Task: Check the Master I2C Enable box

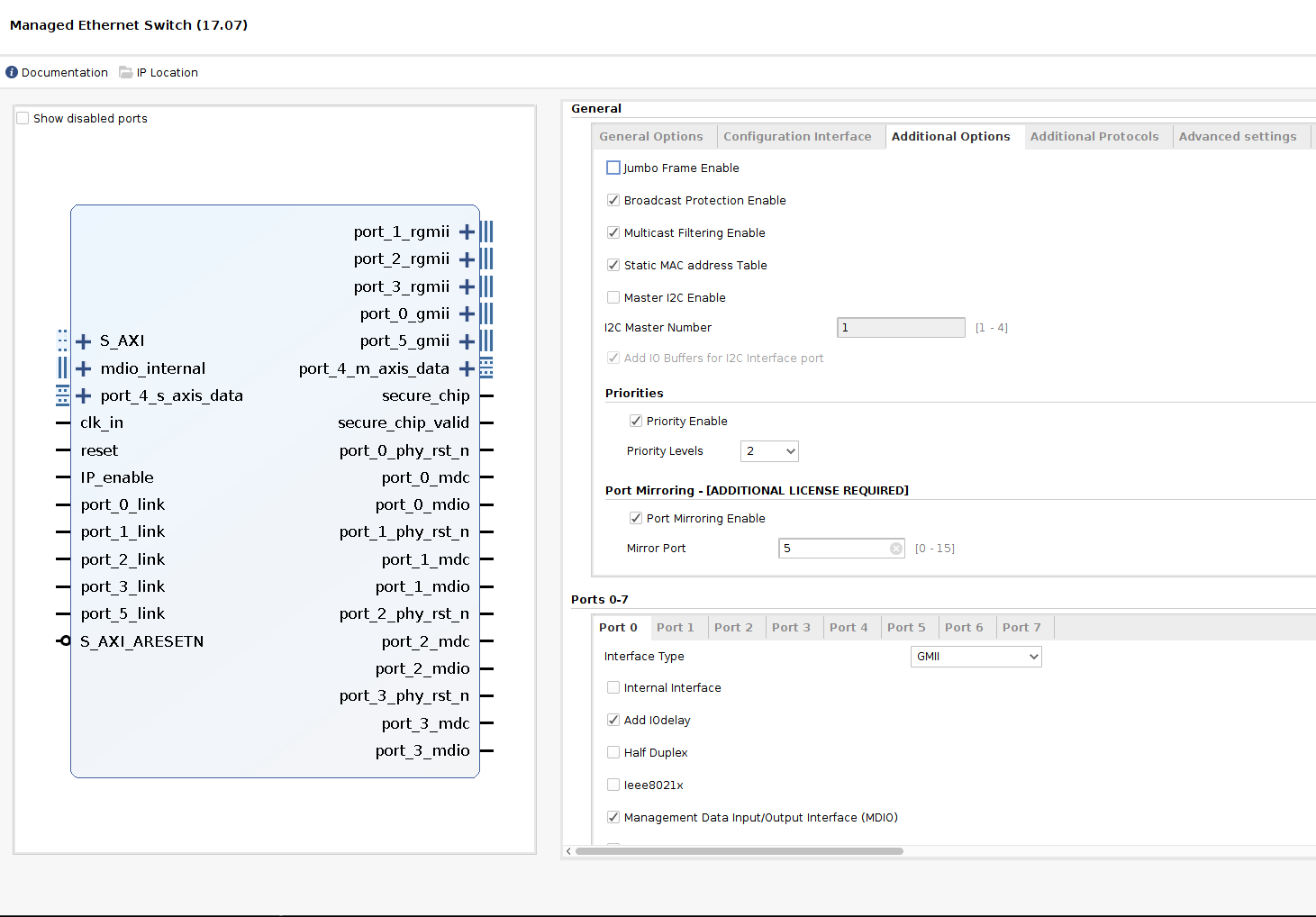Action: click(x=613, y=297)
